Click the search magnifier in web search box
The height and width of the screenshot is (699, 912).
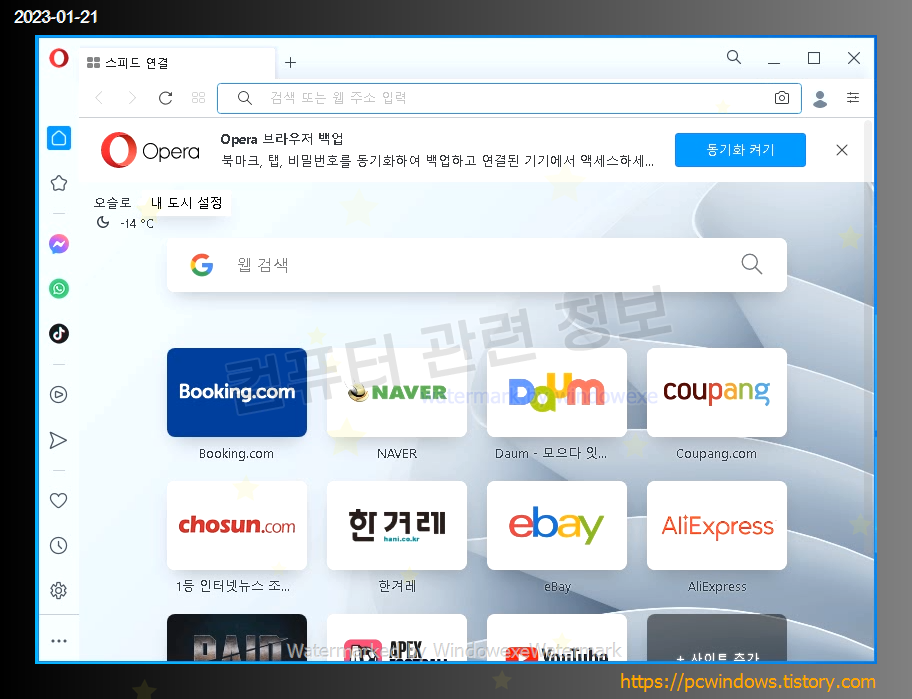(x=751, y=264)
